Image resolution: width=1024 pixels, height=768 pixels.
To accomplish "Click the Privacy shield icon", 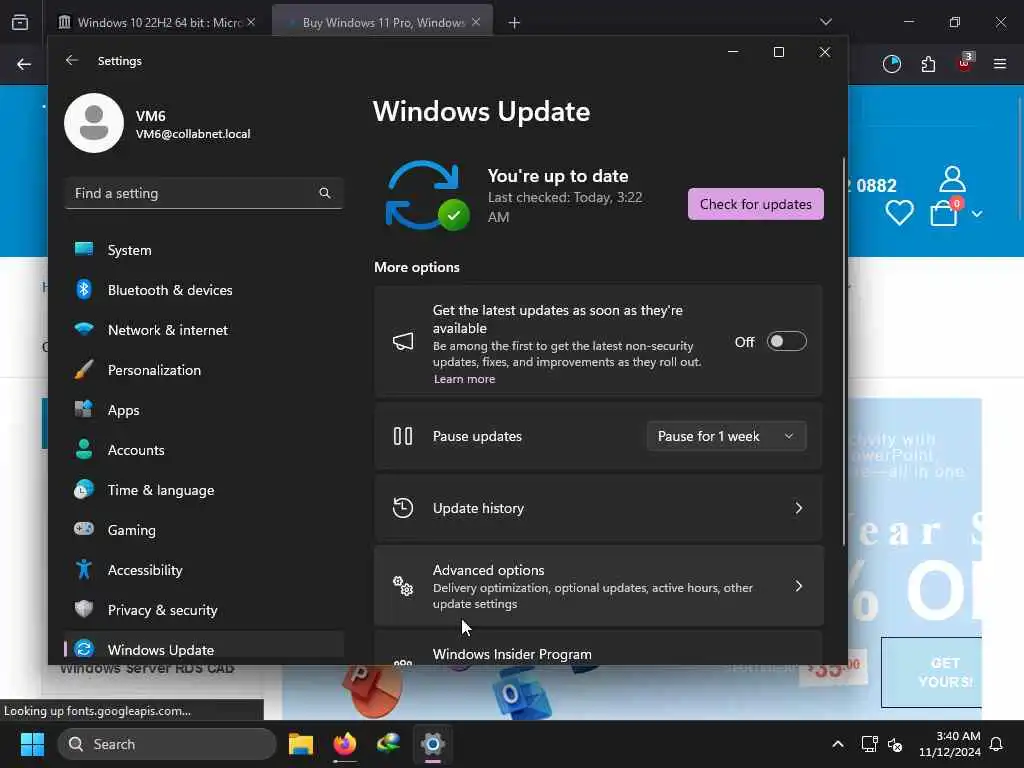I will (84, 609).
